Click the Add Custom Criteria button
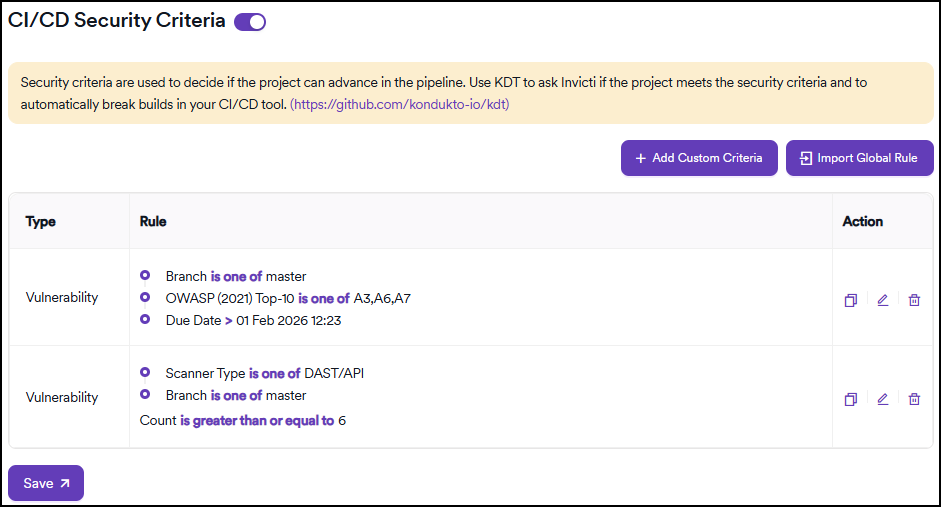 click(x=699, y=158)
